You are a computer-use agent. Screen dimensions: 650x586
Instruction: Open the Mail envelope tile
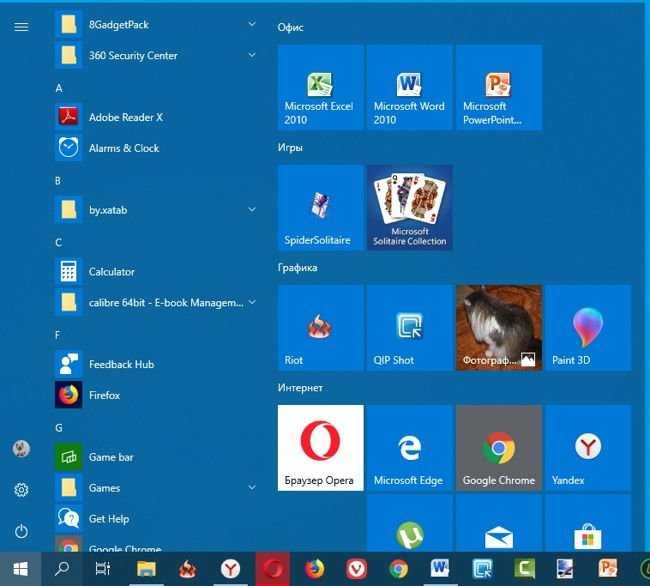pos(499,523)
